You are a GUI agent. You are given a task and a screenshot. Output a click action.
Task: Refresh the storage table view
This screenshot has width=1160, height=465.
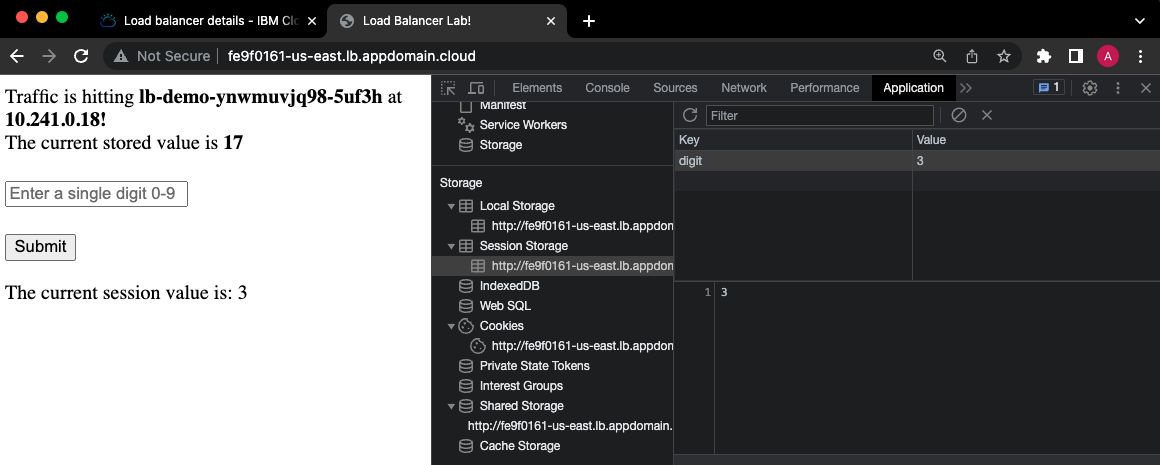click(x=689, y=115)
